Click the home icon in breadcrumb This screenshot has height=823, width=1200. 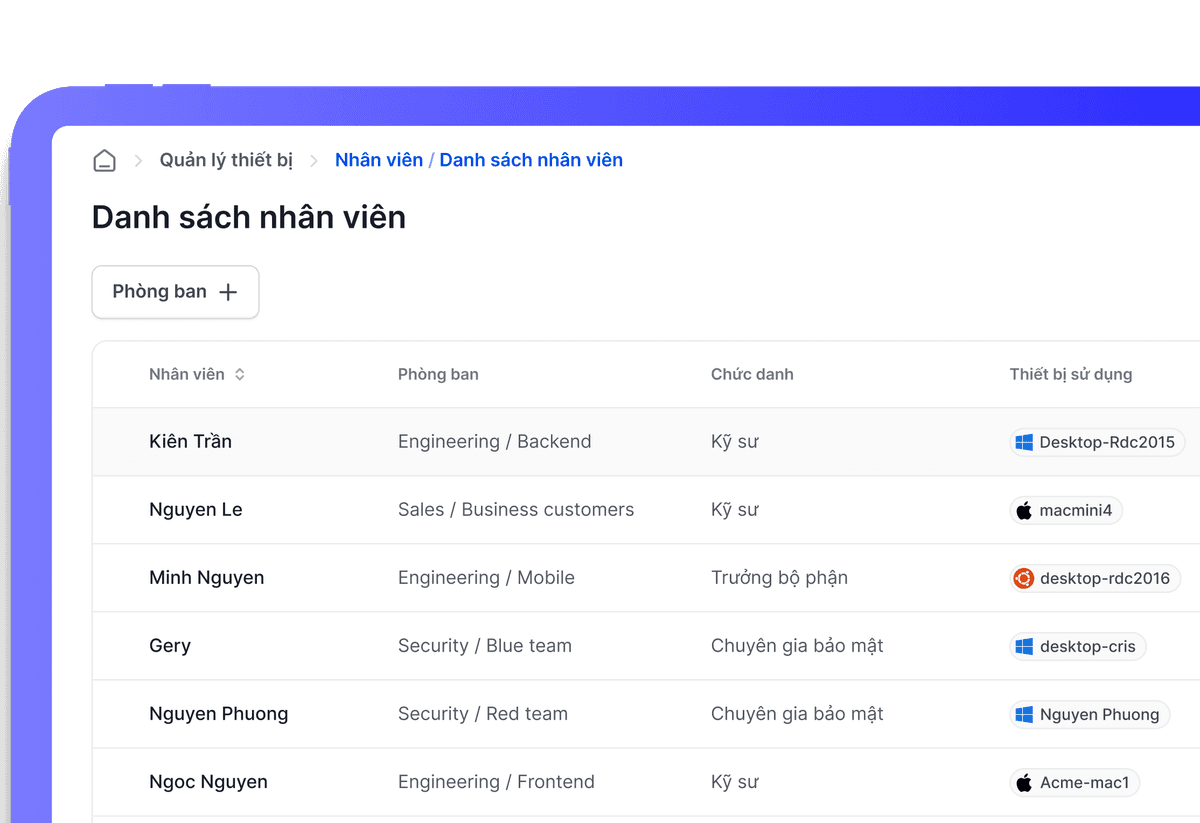(x=104, y=161)
